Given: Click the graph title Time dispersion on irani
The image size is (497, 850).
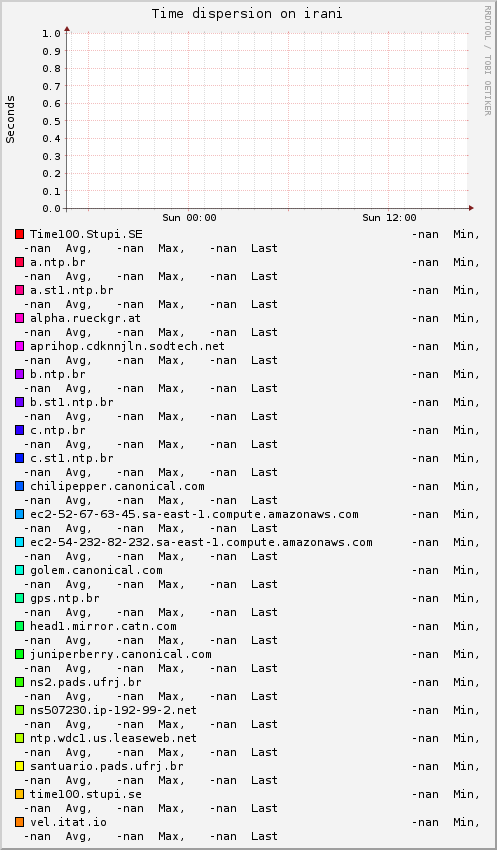Looking at the screenshot, I should click(x=247, y=14).
